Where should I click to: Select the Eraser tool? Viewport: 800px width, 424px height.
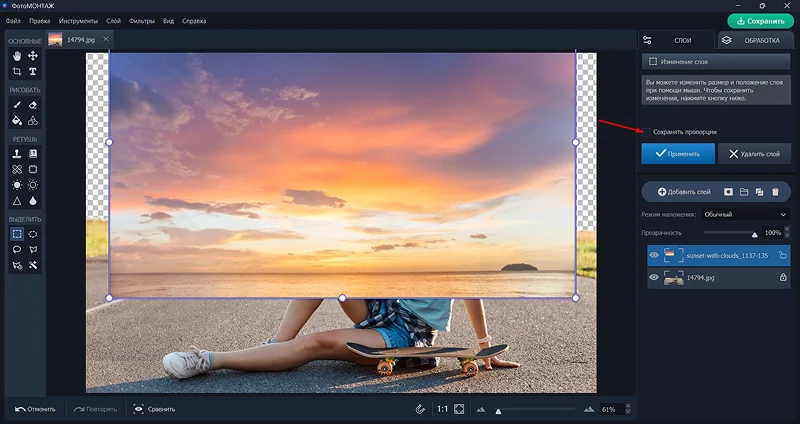point(33,105)
